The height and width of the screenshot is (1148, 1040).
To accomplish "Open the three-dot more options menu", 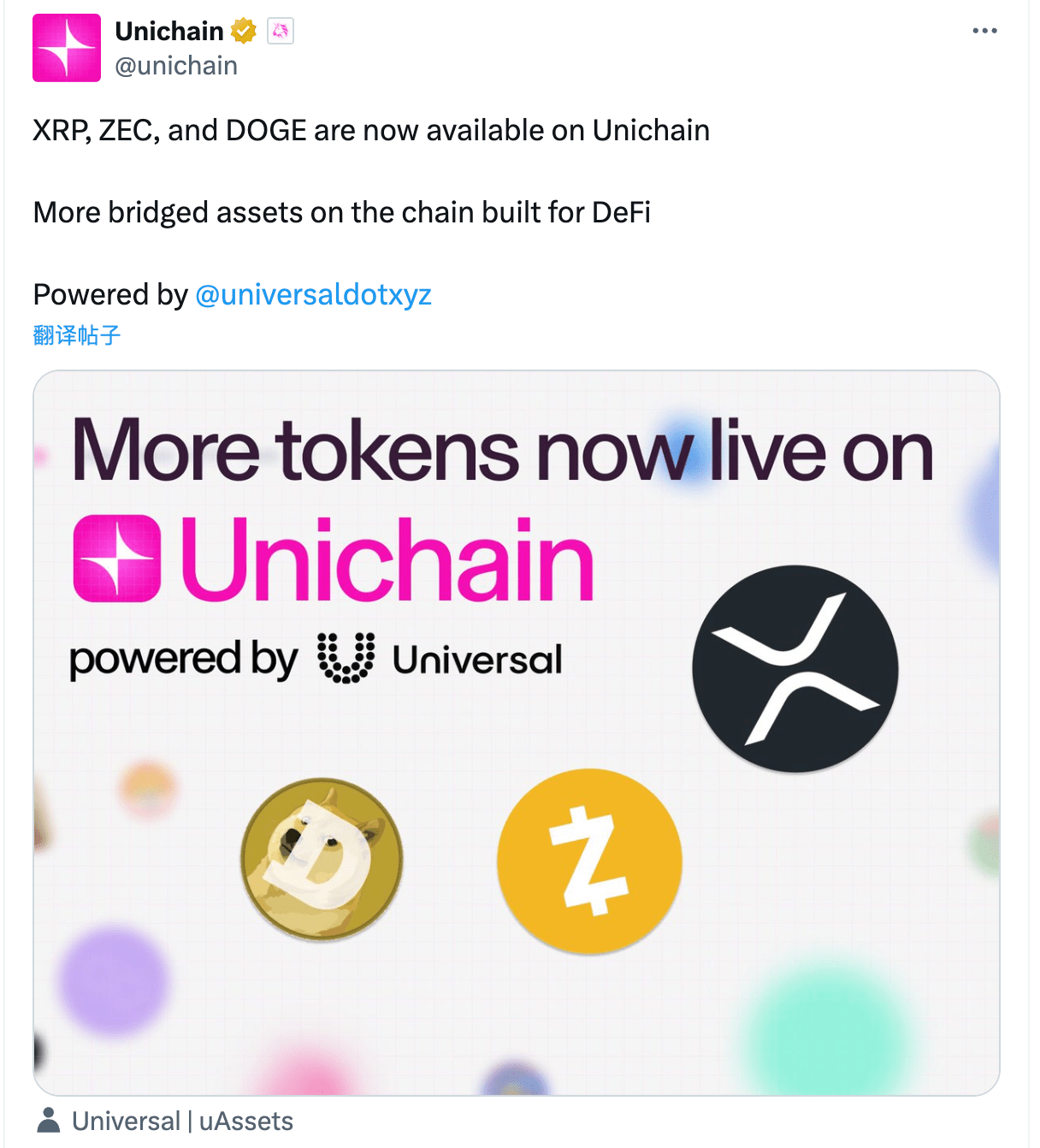I will pyautogui.click(x=985, y=30).
